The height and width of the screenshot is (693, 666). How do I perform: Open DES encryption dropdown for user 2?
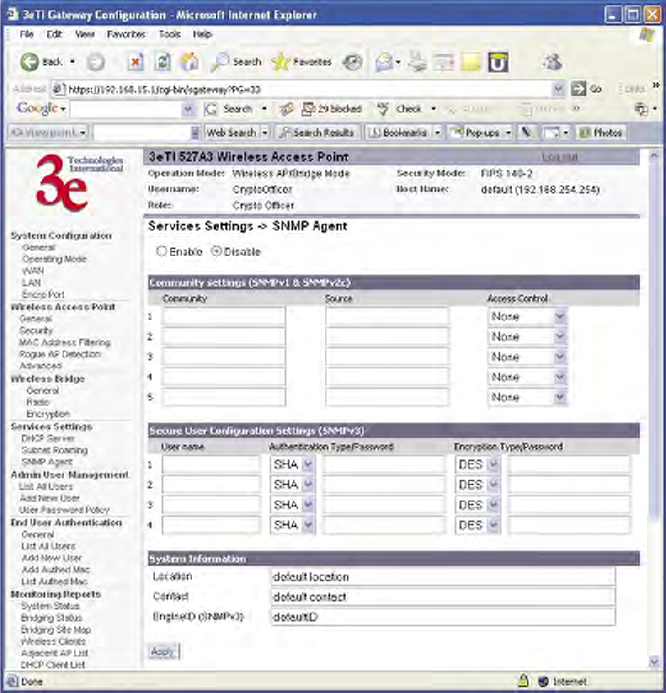(494, 485)
